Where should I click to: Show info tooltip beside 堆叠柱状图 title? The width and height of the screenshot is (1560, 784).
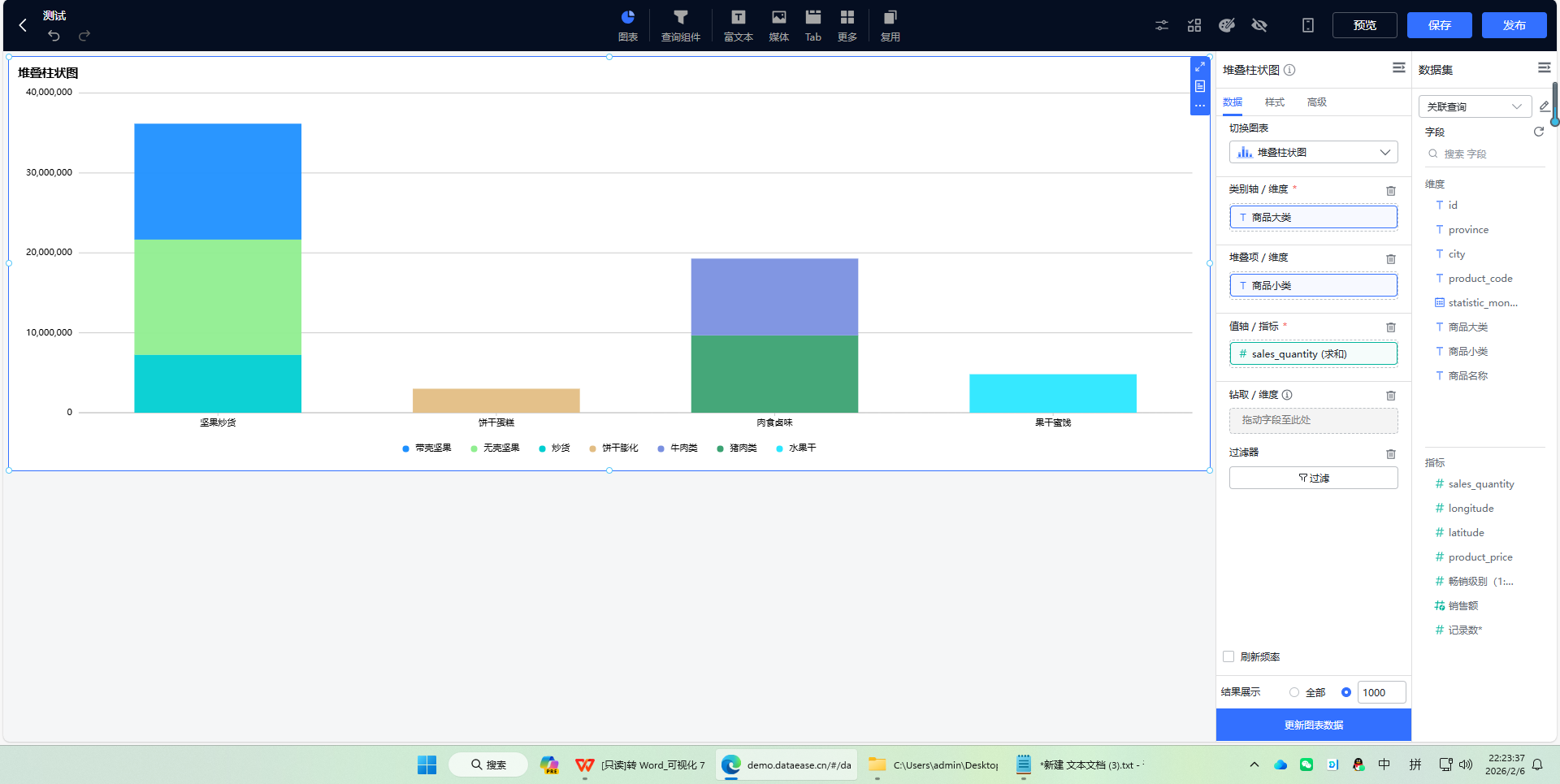coord(1289,70)
